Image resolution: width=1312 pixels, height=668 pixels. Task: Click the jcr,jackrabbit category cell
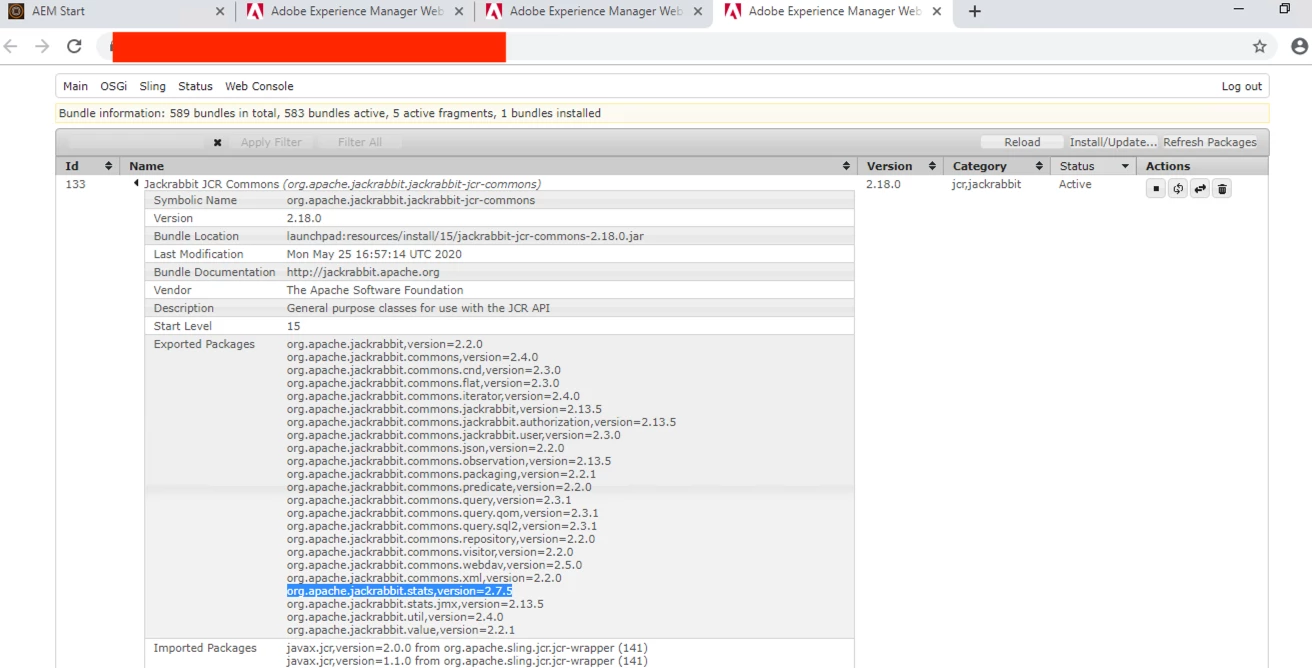point(986,184)
